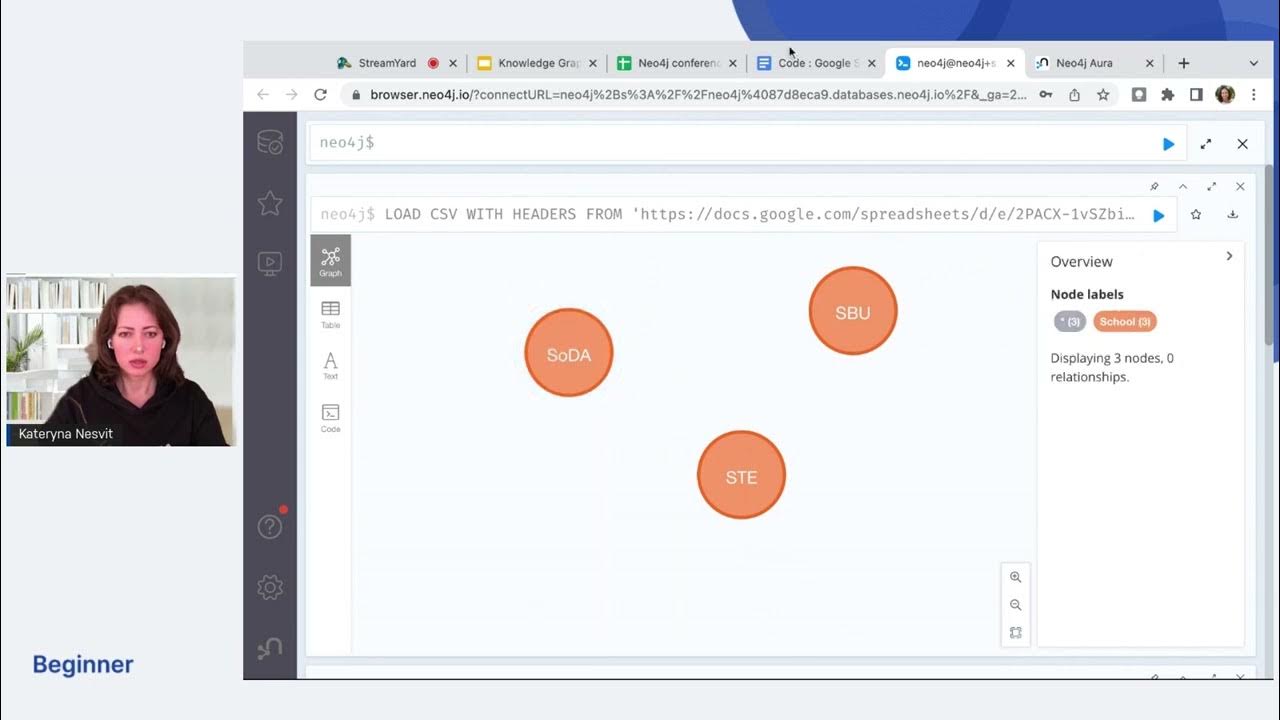Switch to Text view
The height and width of the screenshot is (720, 1280).
[330, 366]
